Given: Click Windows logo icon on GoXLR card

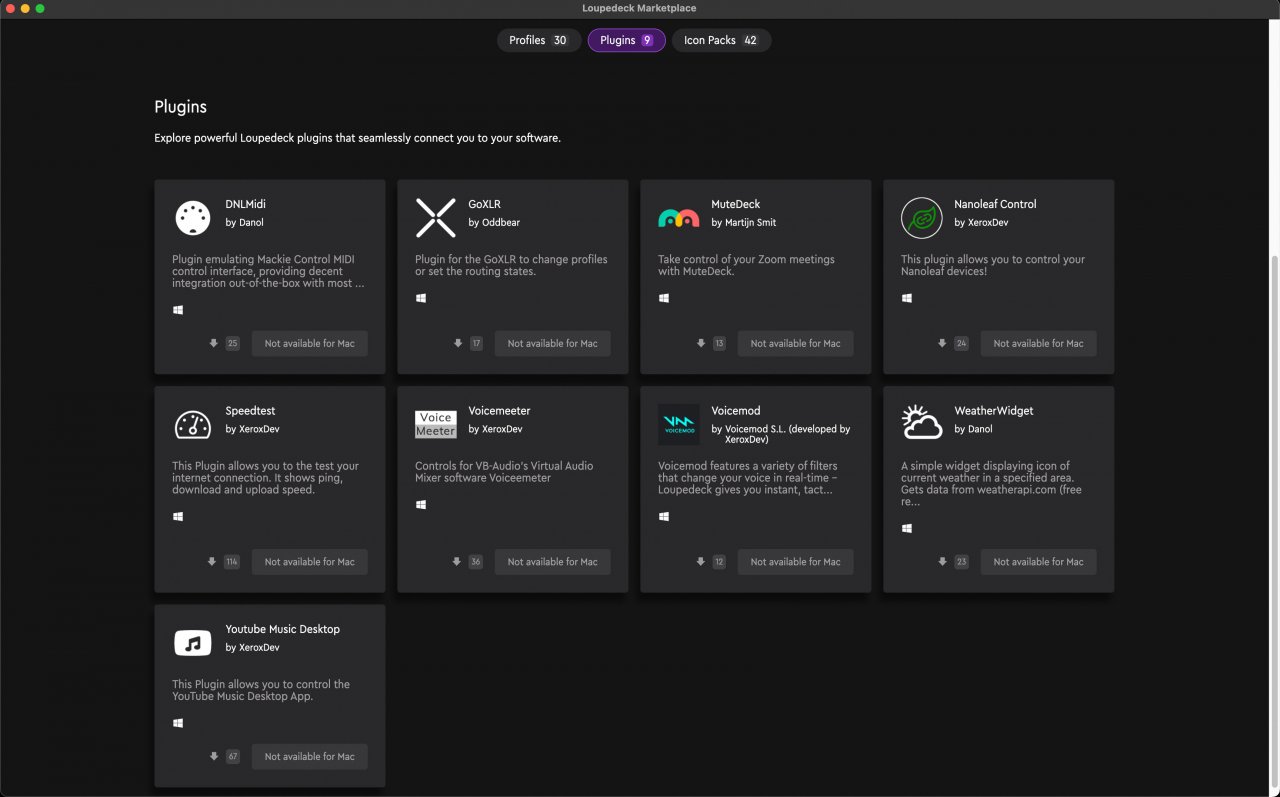Looking at the screenshot, I should pyautogui.click(x=421, y=298).
